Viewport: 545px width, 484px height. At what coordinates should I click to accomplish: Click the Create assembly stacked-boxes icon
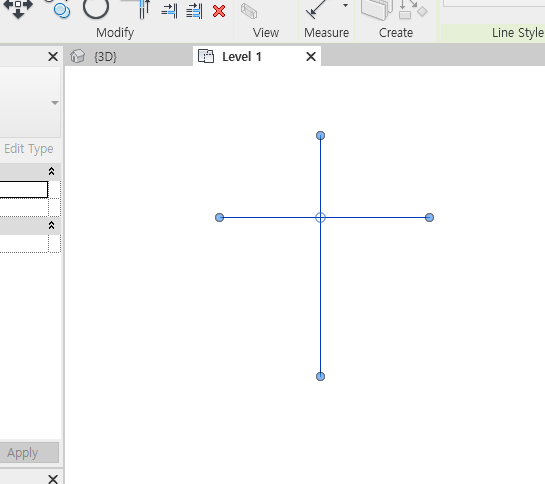point(377,9)
